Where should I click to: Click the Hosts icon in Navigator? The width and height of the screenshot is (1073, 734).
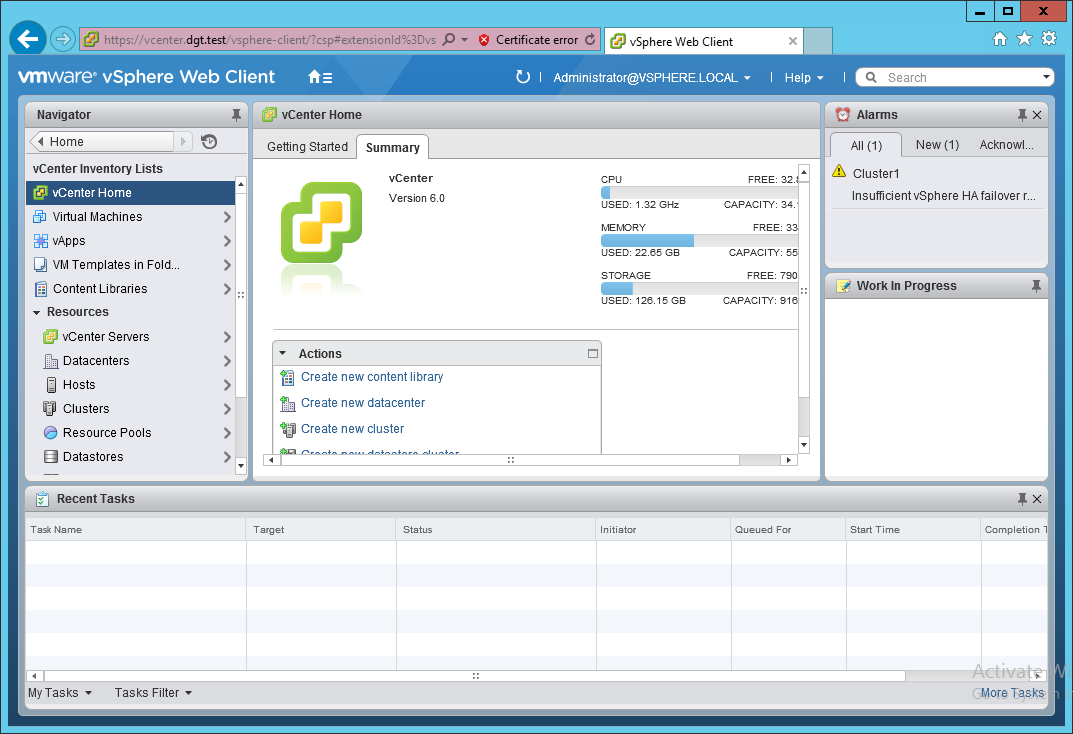click(x=51, y=384)
